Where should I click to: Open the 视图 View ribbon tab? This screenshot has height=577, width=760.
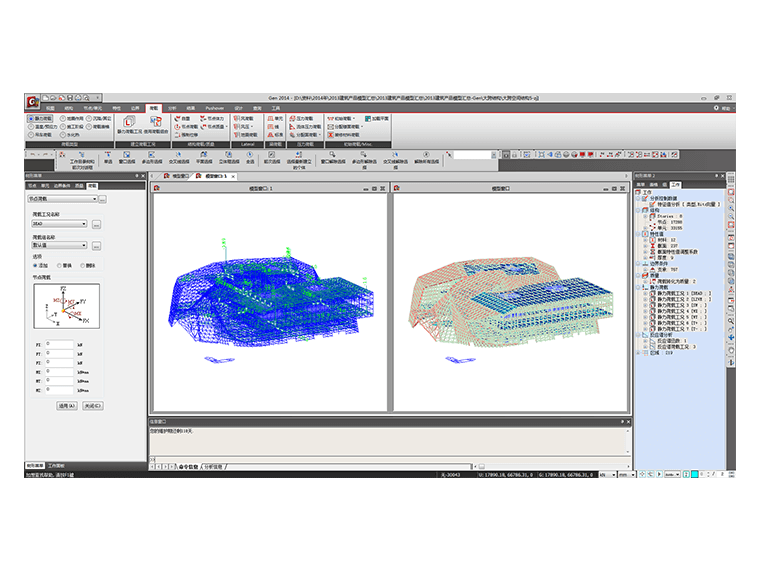(50, 108)
